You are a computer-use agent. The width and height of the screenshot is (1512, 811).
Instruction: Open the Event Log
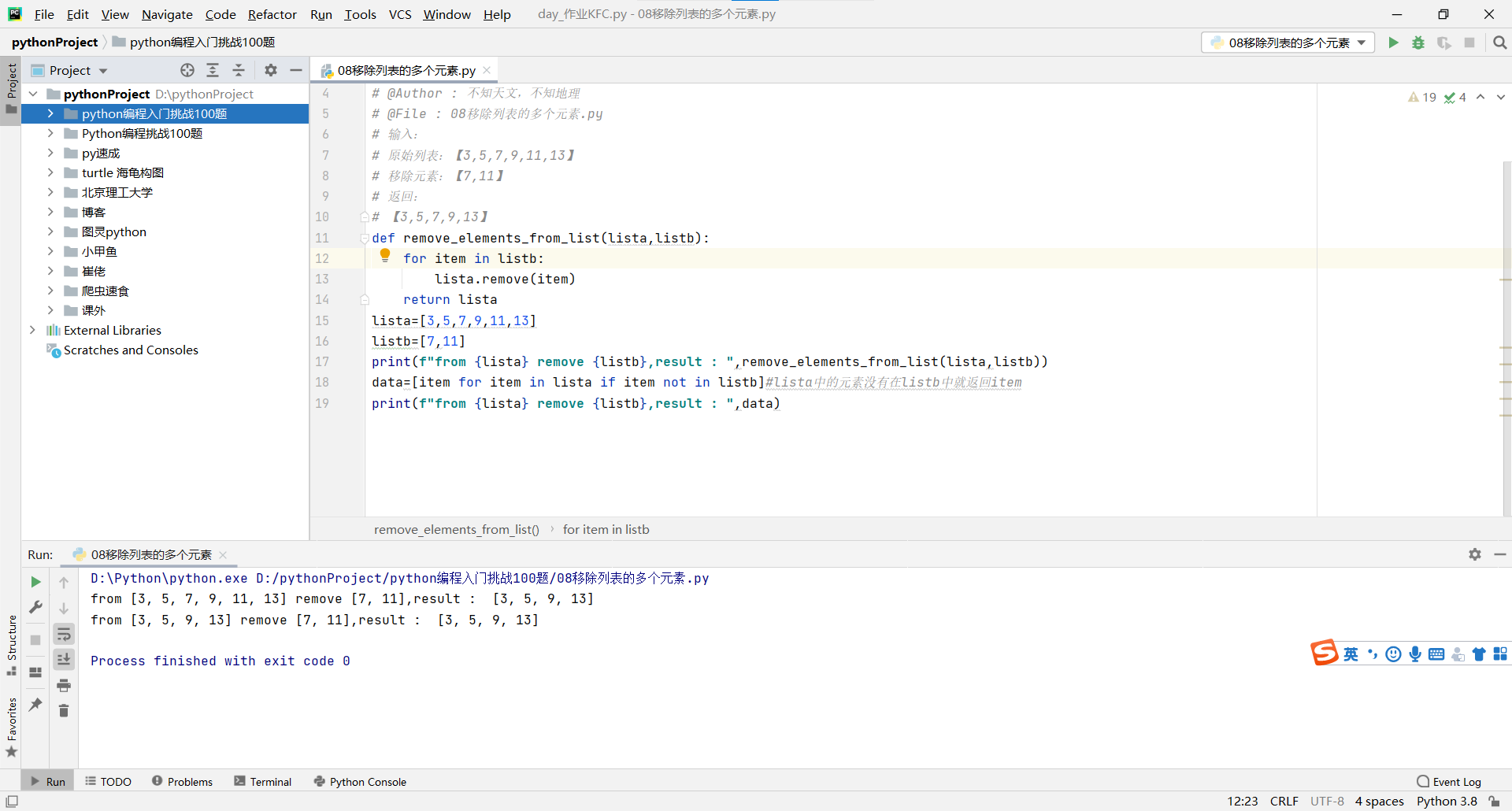(1449, 781)
